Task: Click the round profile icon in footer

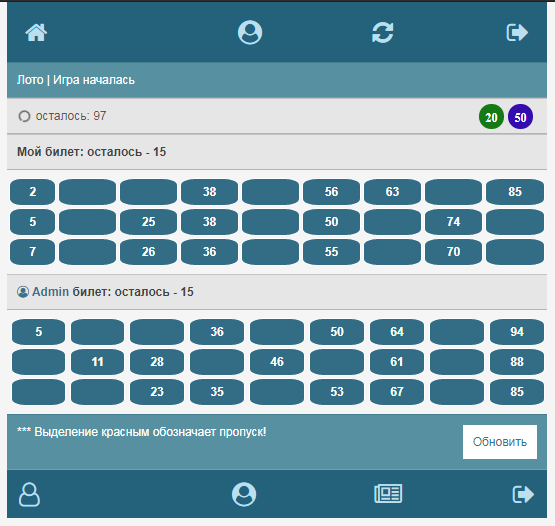Action: [x=244, y=494]
